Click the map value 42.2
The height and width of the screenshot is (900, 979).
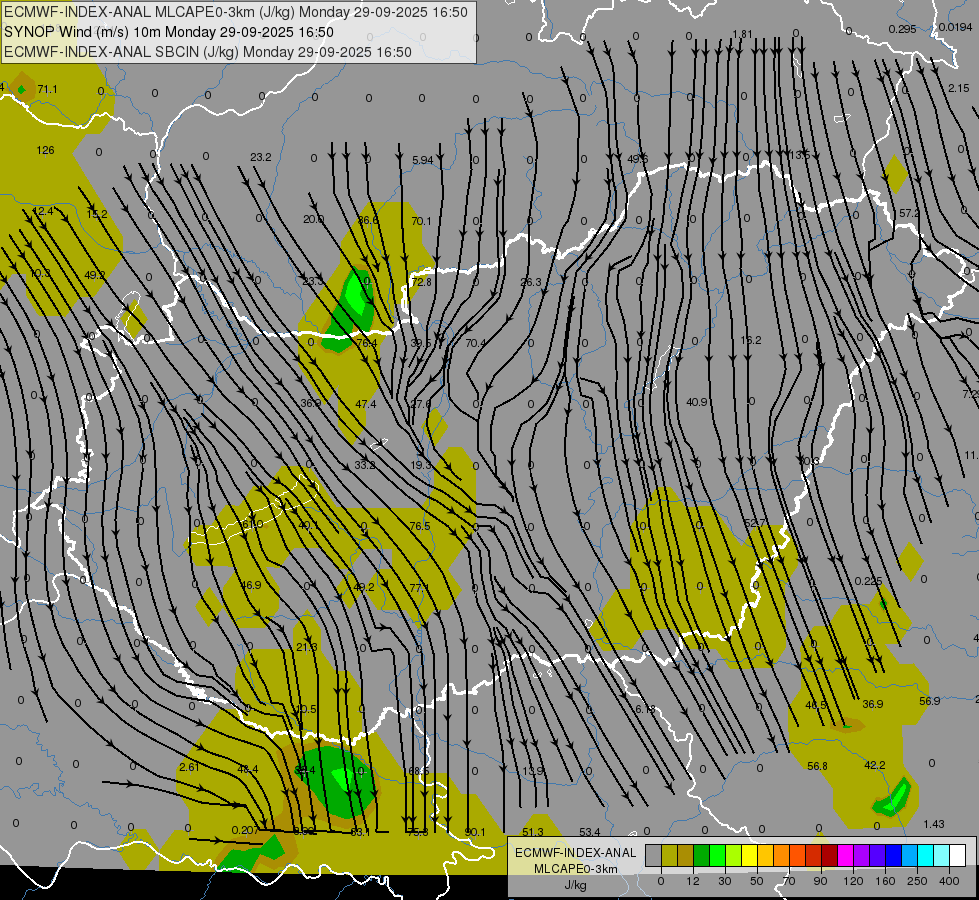[x=875, y=766]
